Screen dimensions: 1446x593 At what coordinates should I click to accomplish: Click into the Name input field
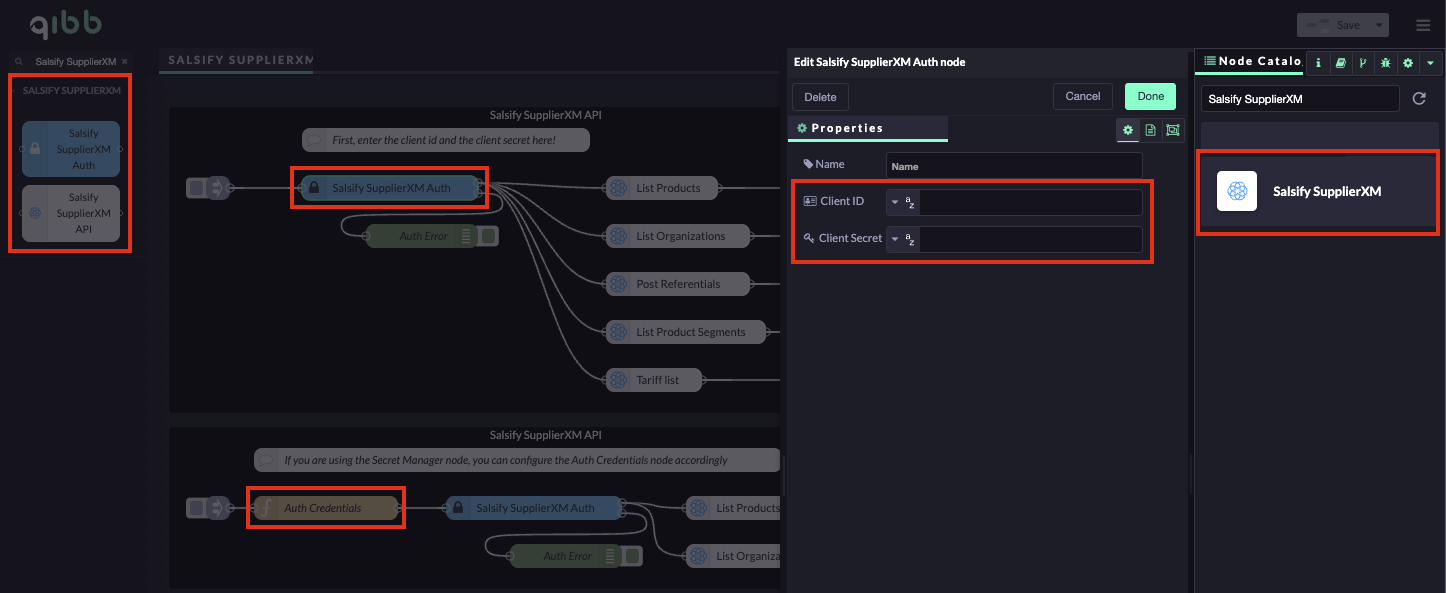tap(1013, 166)
